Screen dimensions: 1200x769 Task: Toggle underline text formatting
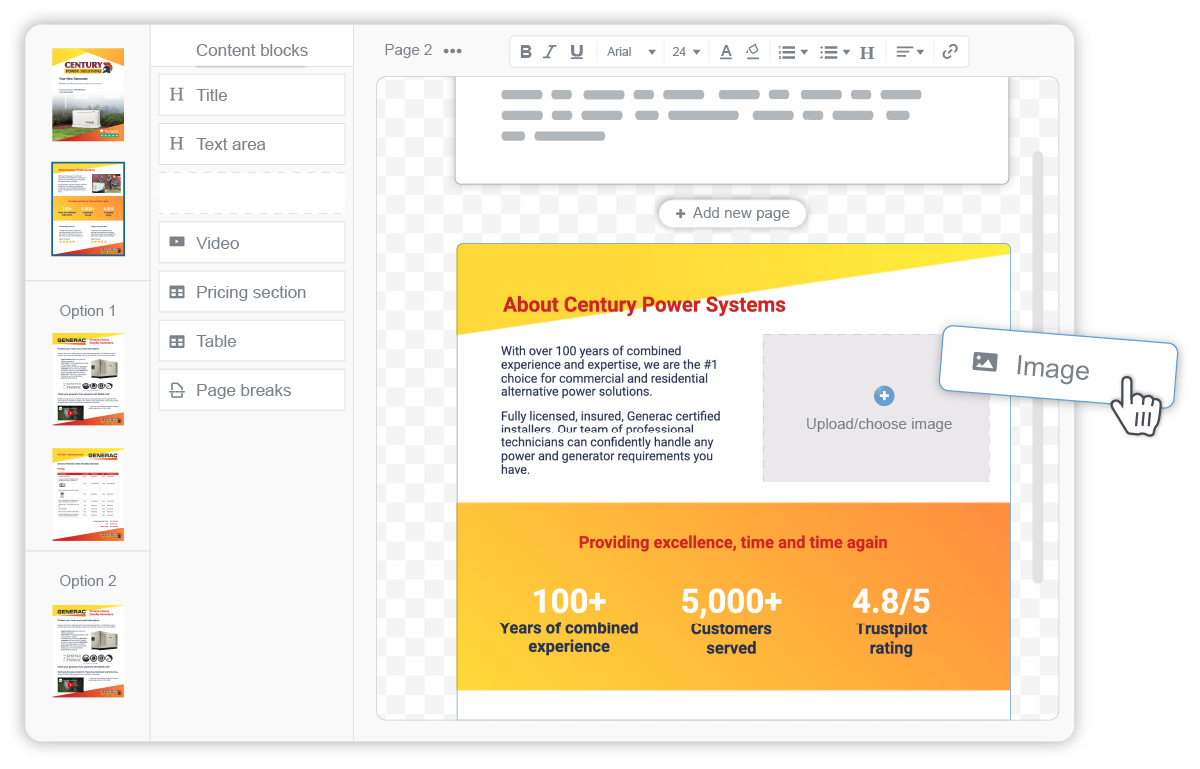[x=576, y=52]
